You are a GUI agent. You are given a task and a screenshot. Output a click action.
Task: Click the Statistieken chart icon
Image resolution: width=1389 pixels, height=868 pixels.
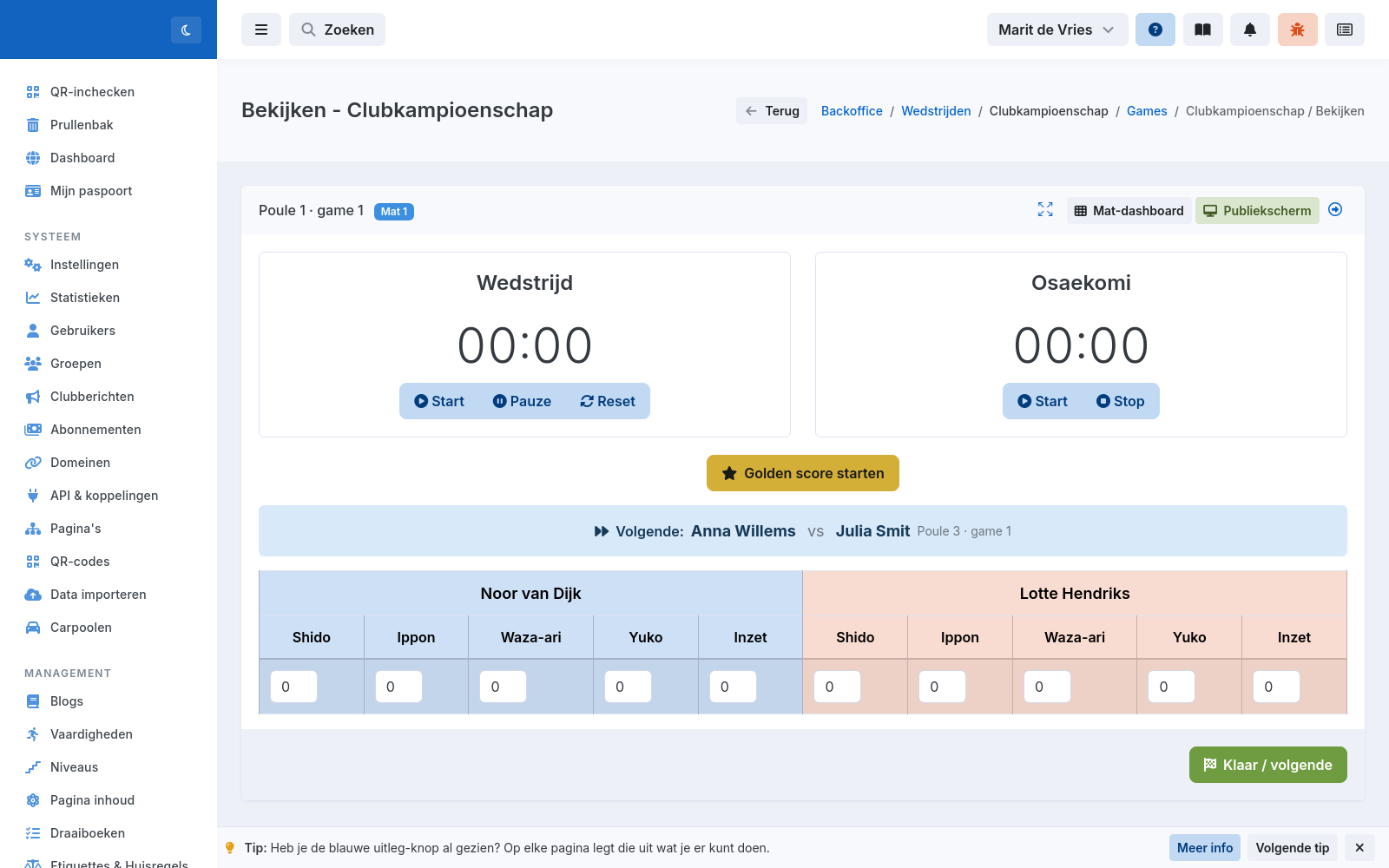[33, 298]
